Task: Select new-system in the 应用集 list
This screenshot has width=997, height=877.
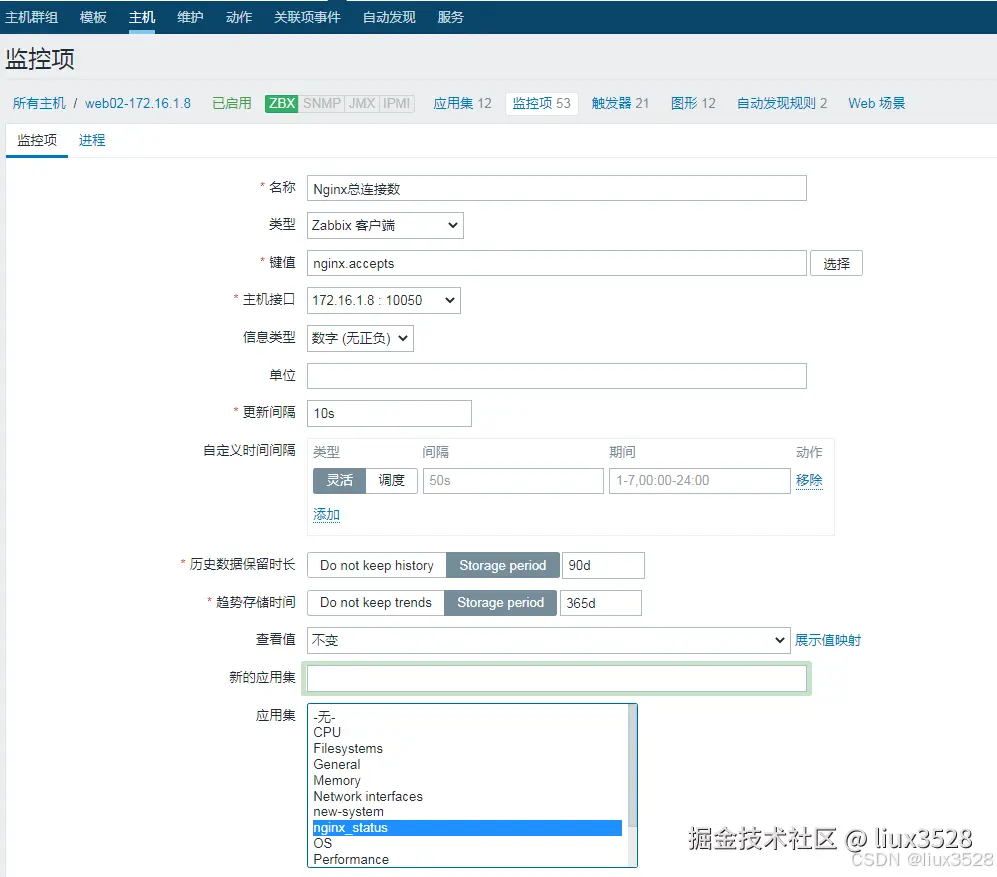Action: click(x=467, y=812)
